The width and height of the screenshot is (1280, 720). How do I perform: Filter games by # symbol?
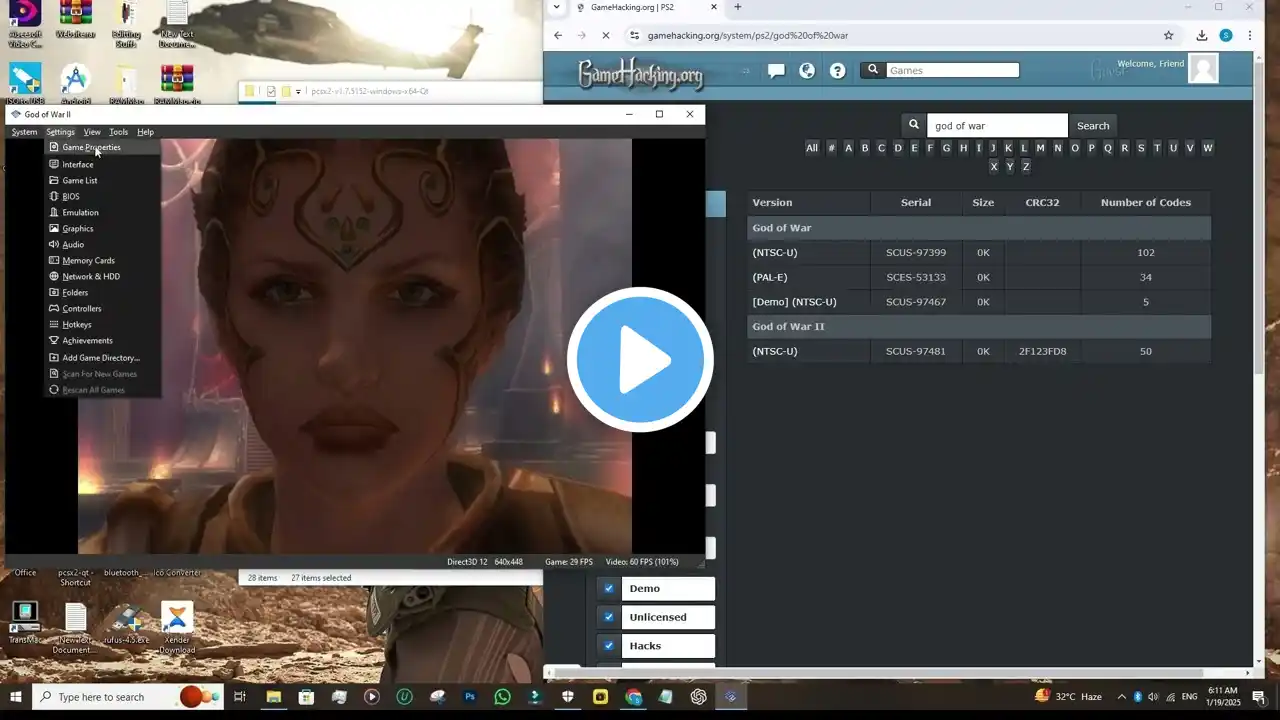coord(831,148)
